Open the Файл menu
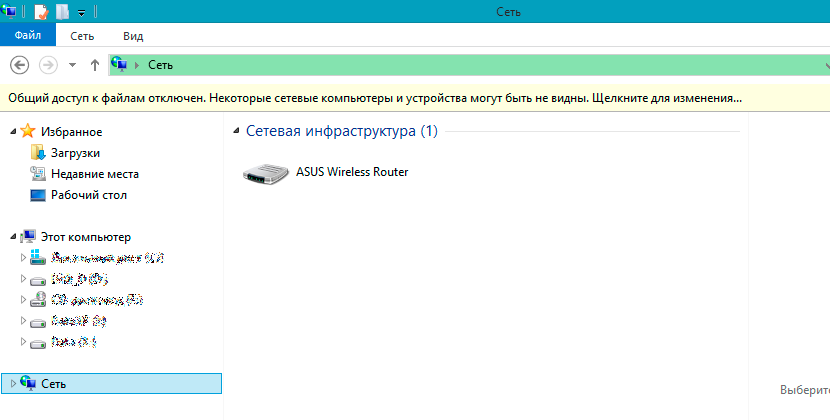 27,35
